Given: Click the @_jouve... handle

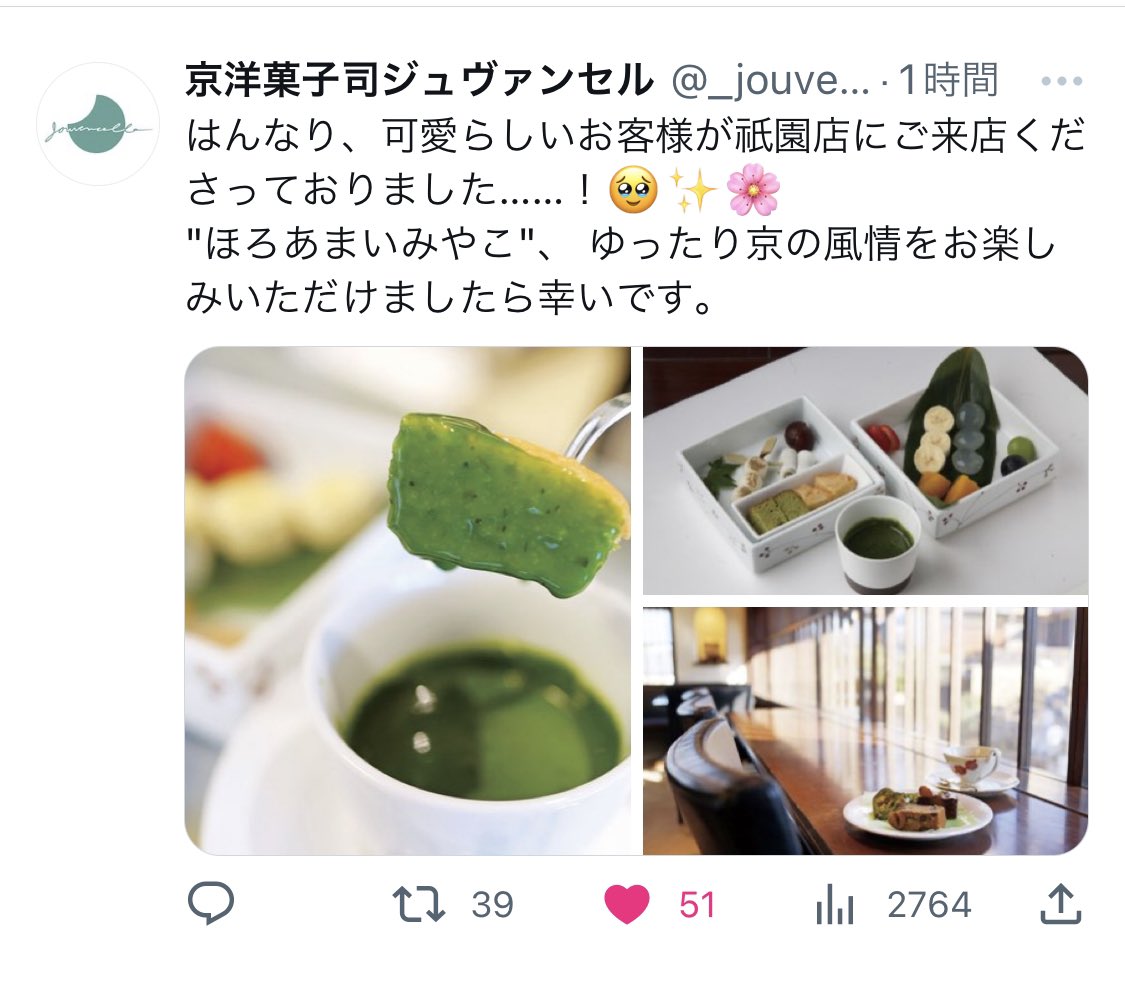Looking at the screenshot, I should [x=770, y=81].
